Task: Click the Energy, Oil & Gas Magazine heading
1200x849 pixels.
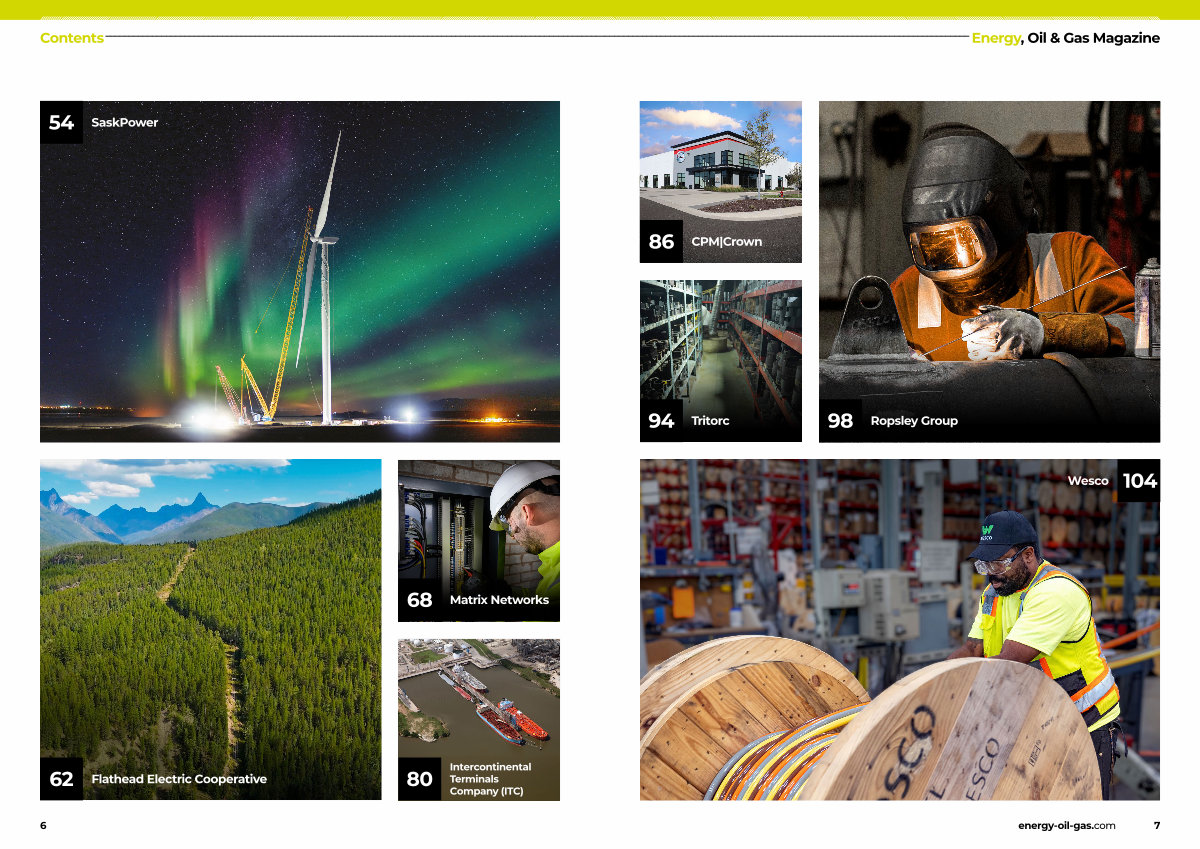Action: (1065, 38)
